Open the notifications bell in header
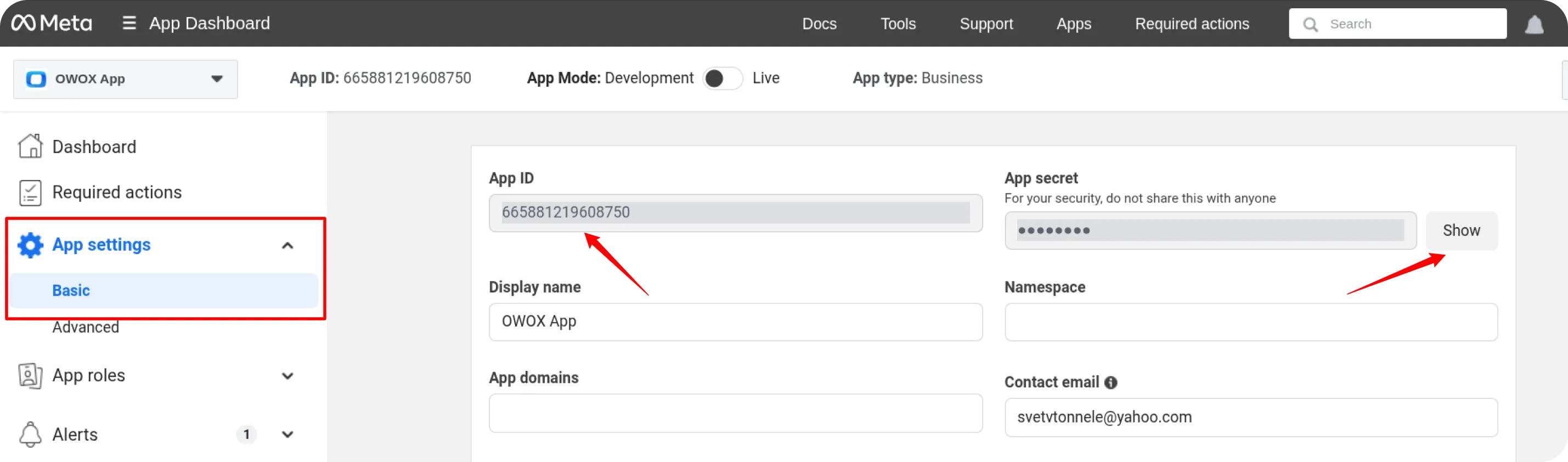The width and height of the screenshot is (1568, 462). click(x=1534, y=24)
